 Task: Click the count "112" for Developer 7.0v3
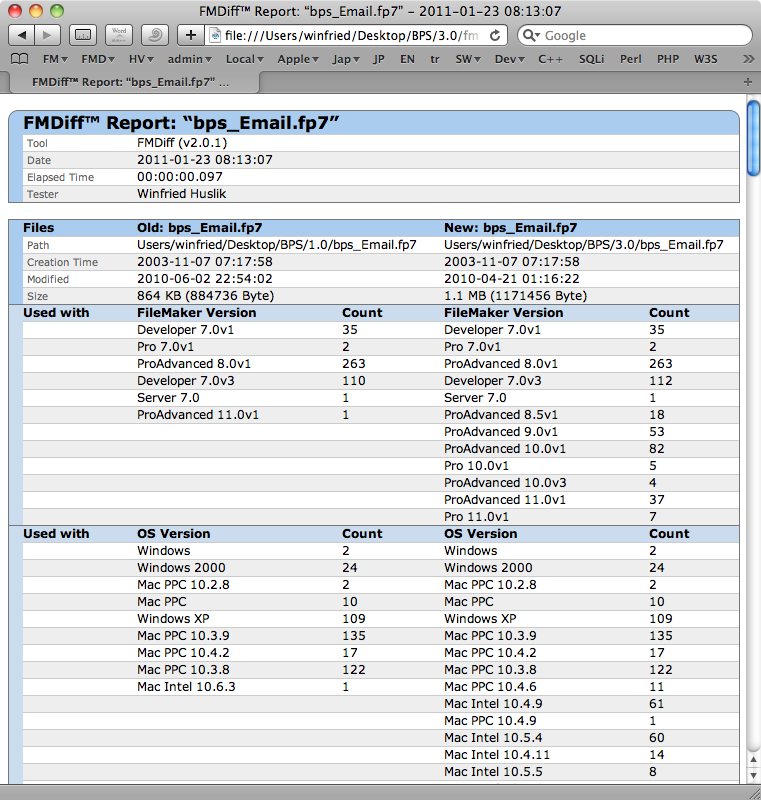pyautogui.click(x=661, y=381)
